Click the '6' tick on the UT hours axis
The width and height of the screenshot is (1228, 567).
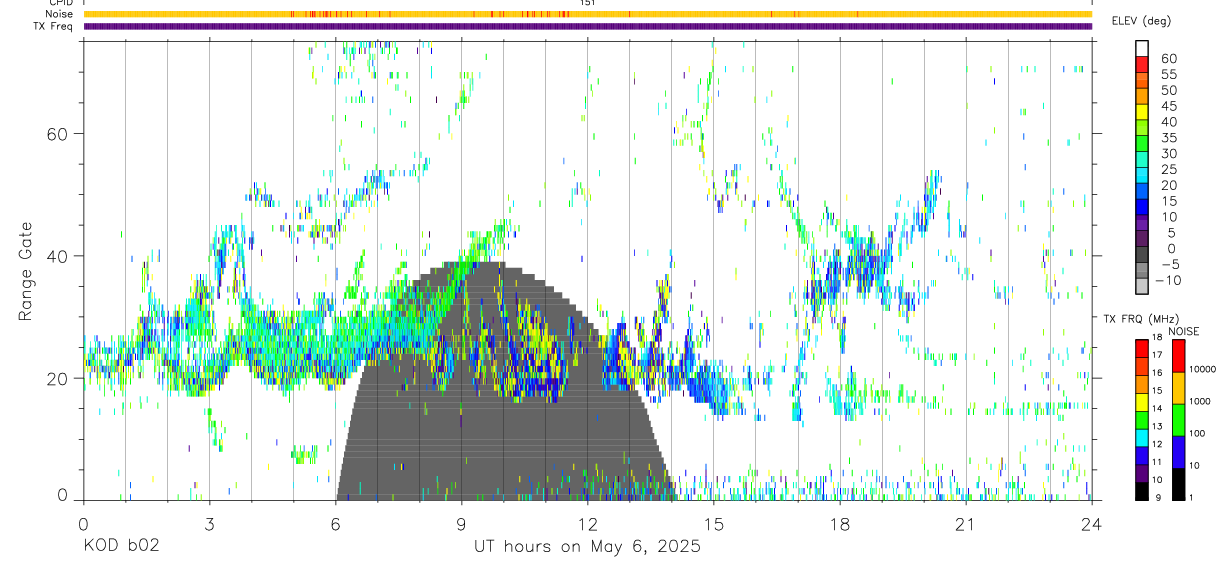click(x=336, y=523)
